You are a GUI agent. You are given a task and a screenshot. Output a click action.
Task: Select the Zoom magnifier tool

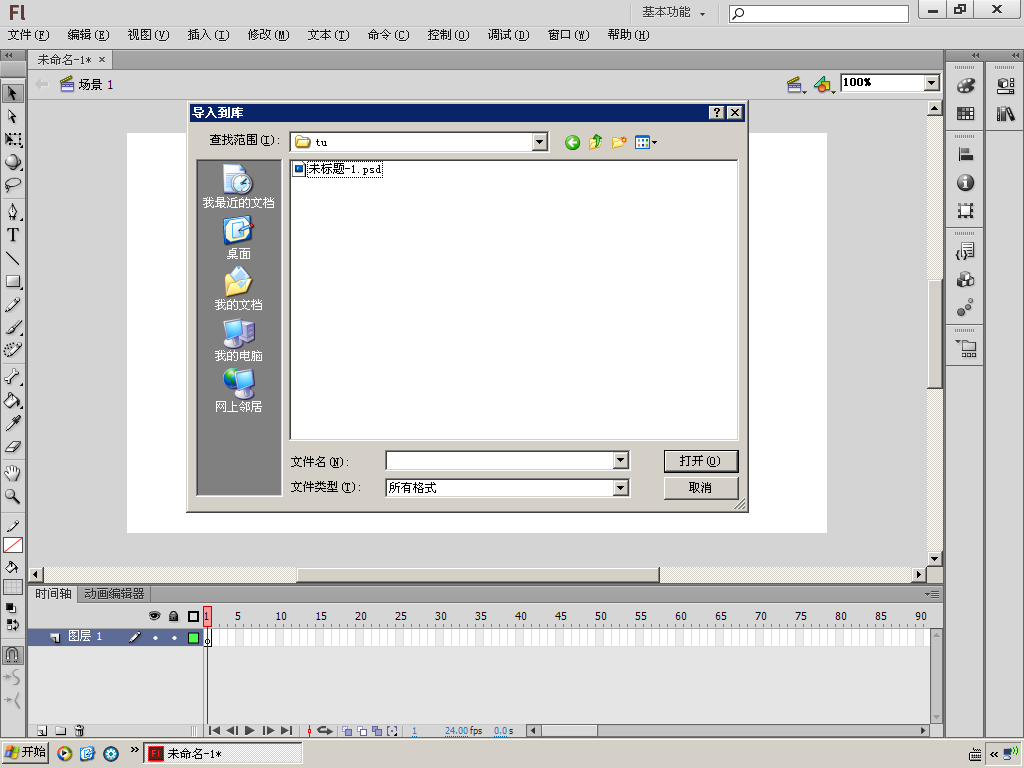[x=12, y=496]
